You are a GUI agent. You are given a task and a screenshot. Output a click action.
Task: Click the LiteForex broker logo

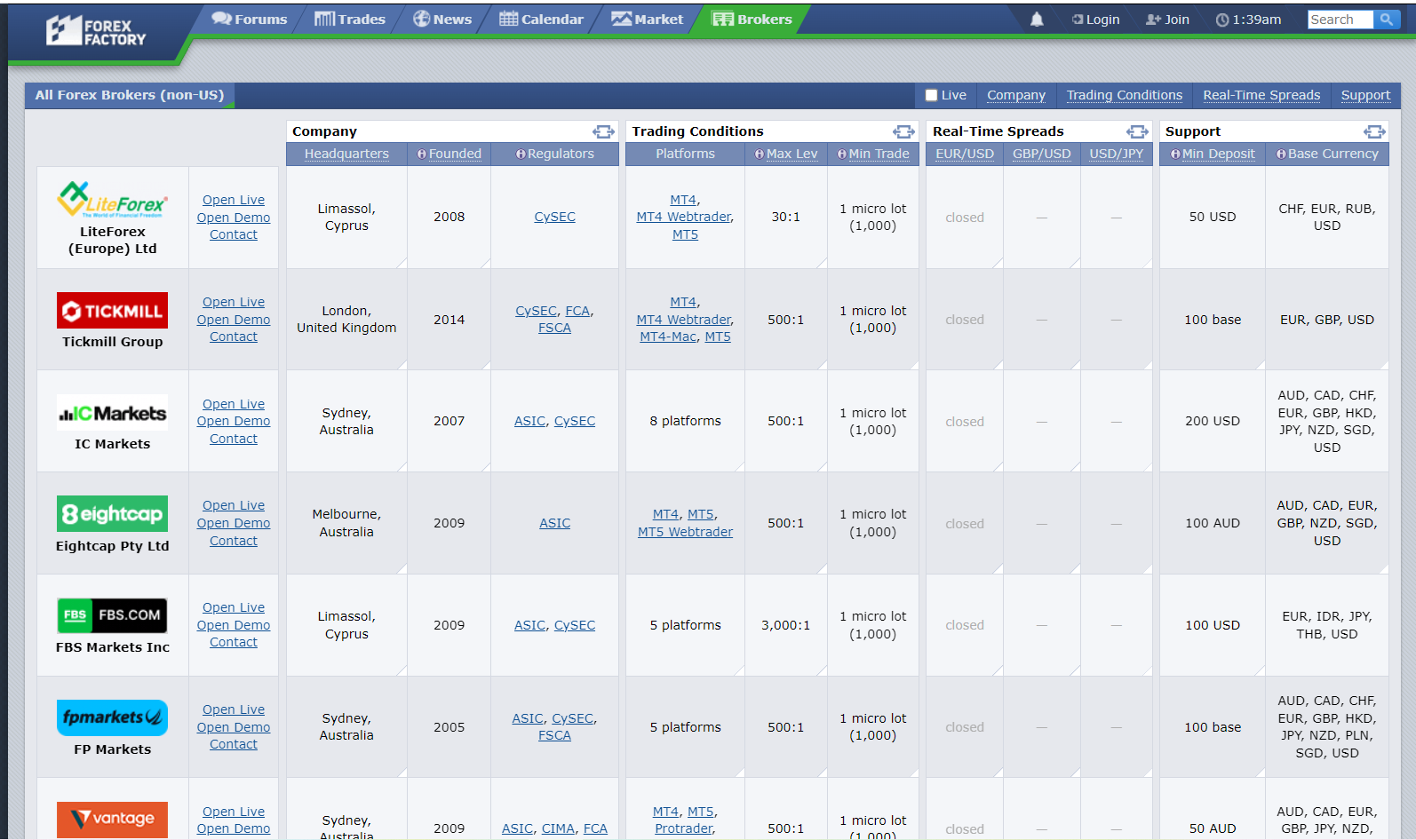click(112, 199)
